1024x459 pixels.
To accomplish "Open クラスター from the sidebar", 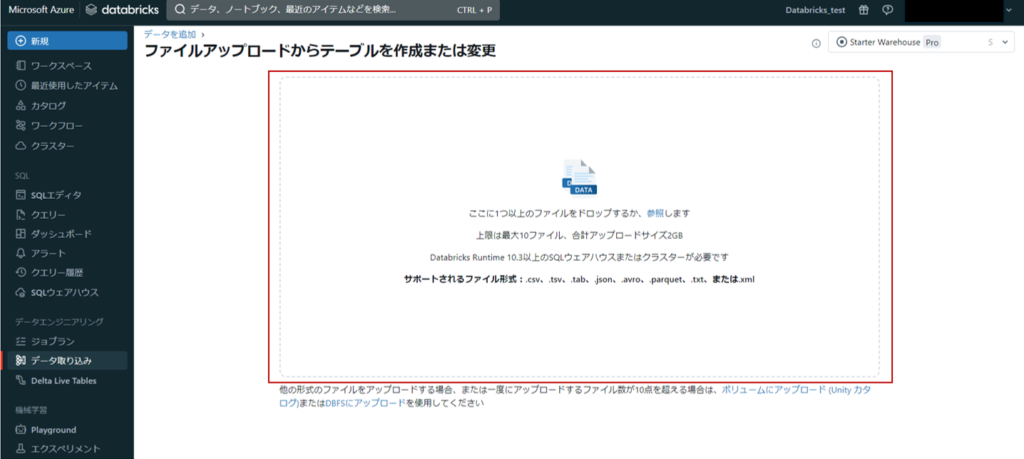I will click(52, 146).
